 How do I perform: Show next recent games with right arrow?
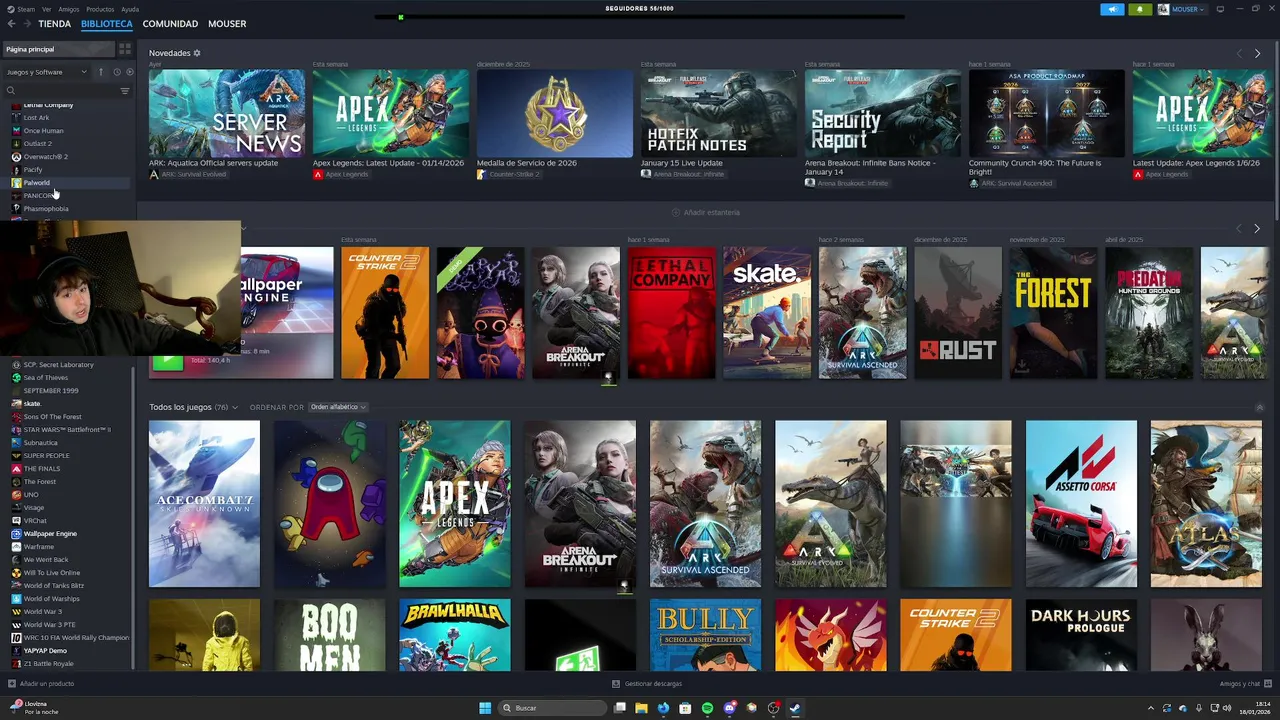[x=1257, y=228]
